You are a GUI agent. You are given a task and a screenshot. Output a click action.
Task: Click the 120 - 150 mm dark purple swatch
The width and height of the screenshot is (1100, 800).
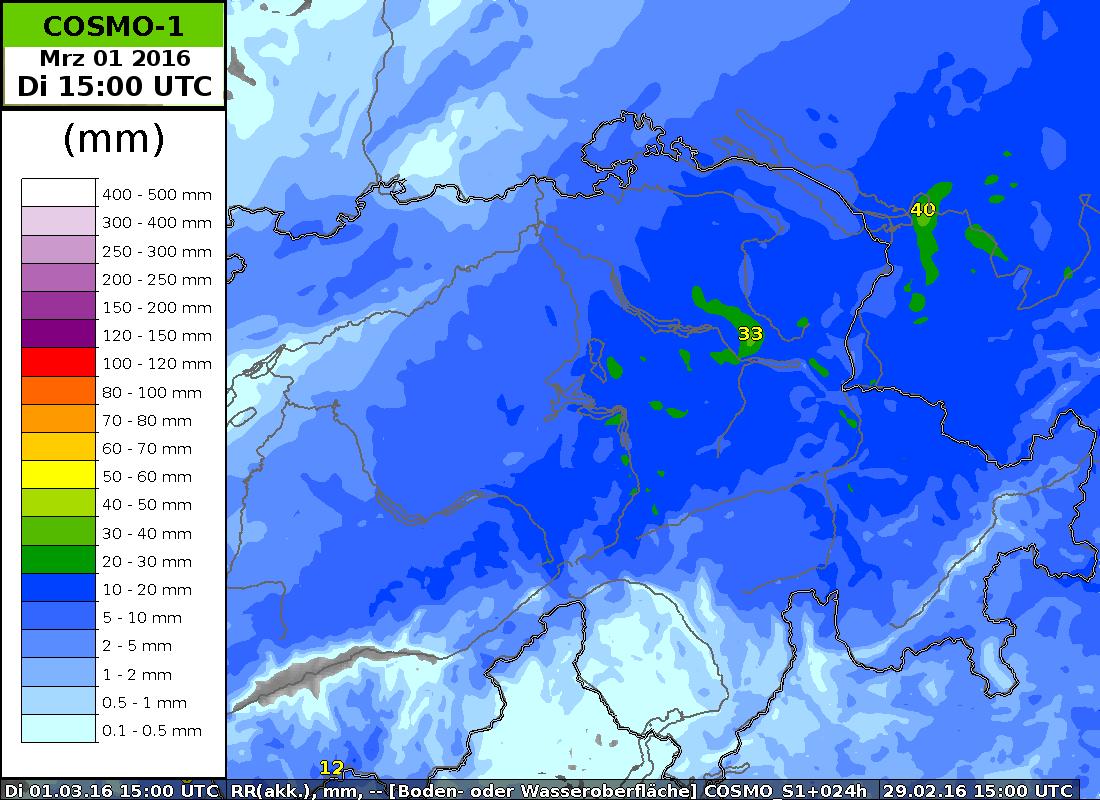point(59,333)
